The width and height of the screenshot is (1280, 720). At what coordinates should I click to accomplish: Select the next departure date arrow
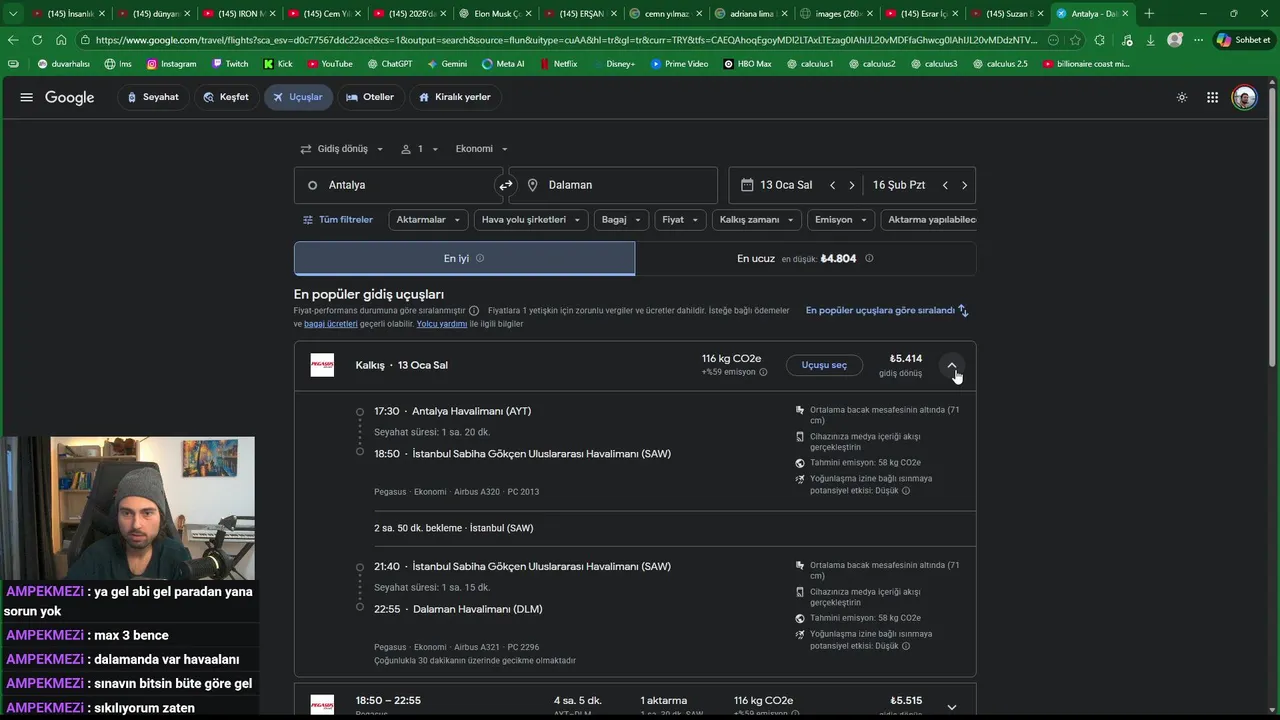pyautogui.click(x=852, y=185)
